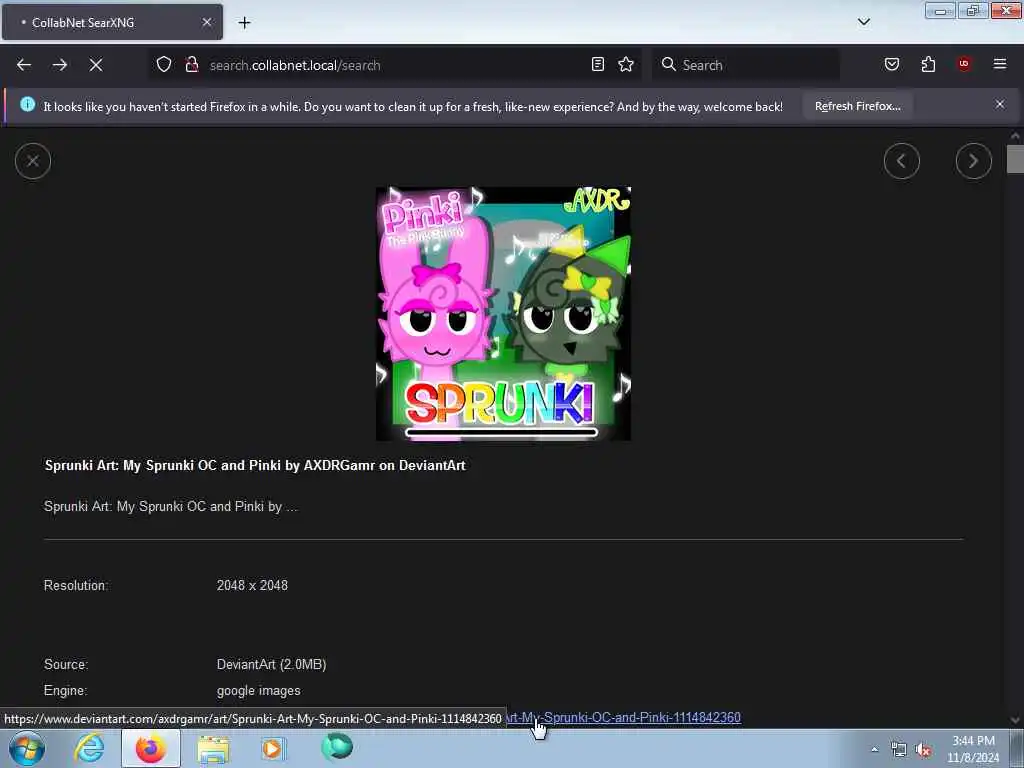The height and width of the screenshot is (768, 1024).
Task: Select the google images engine text
Action: point(259,690)
